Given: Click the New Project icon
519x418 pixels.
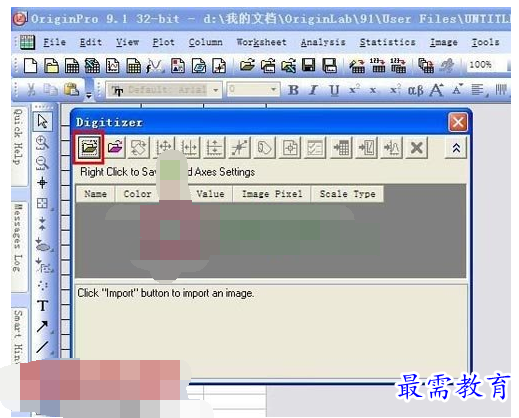Looking at the screenshot, I should [x=30, y=65].
